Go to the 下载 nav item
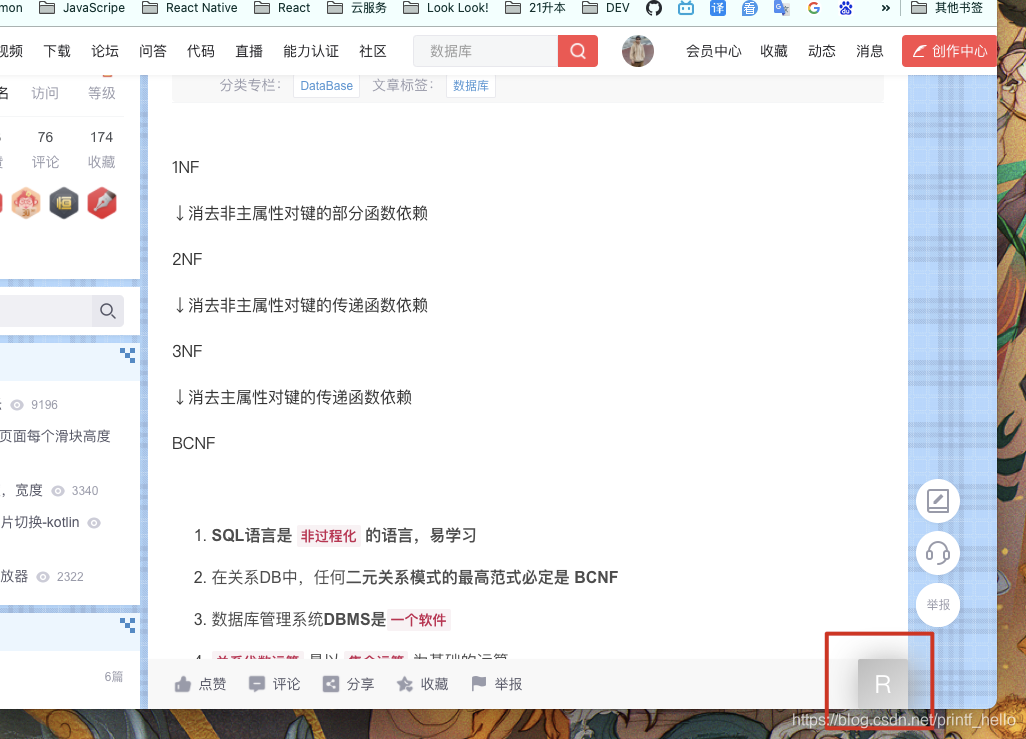This screenshot has width=1026, height=739. (x=57, y=51)
